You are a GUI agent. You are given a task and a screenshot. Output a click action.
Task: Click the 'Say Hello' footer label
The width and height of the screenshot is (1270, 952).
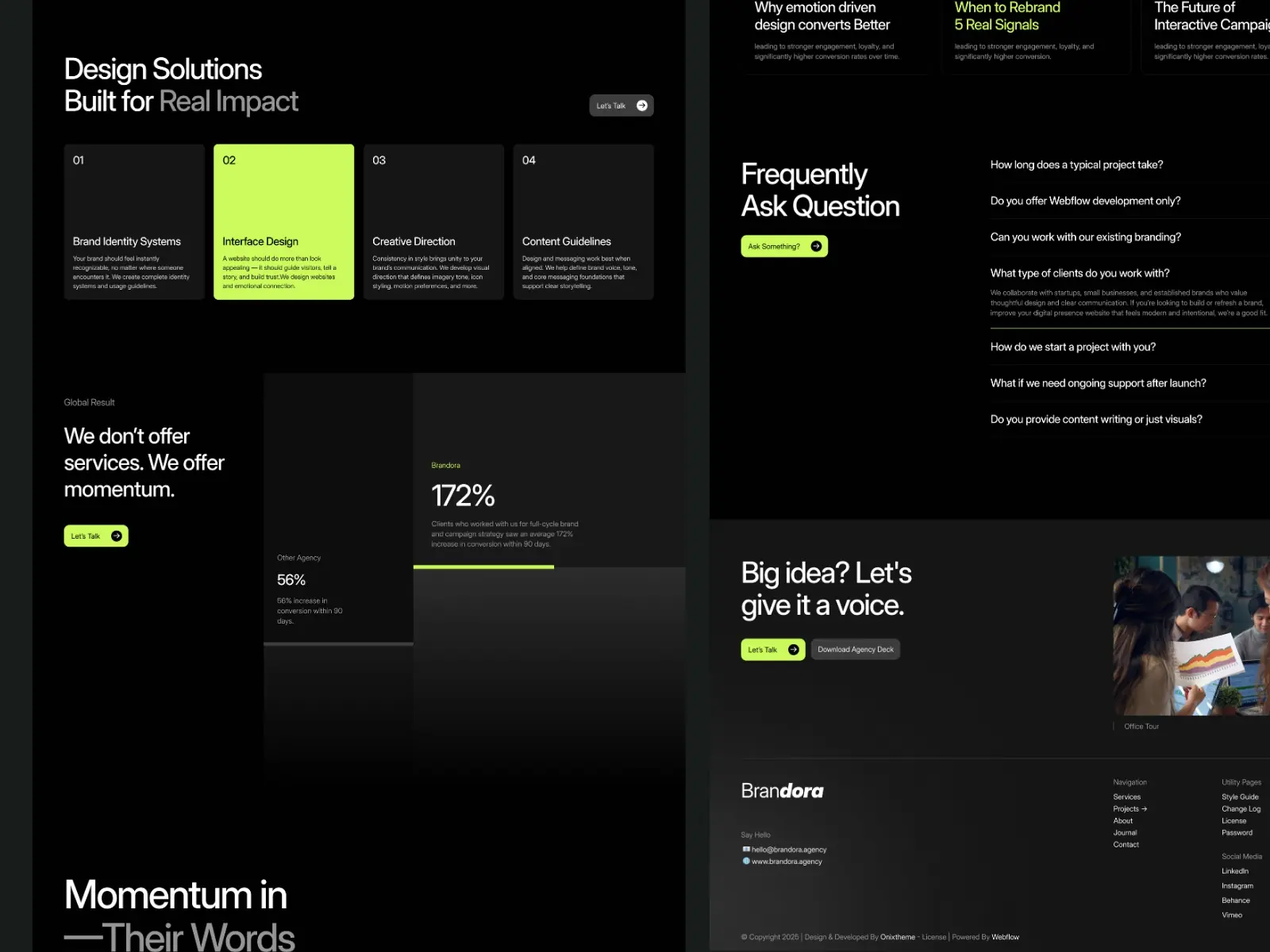756,835
